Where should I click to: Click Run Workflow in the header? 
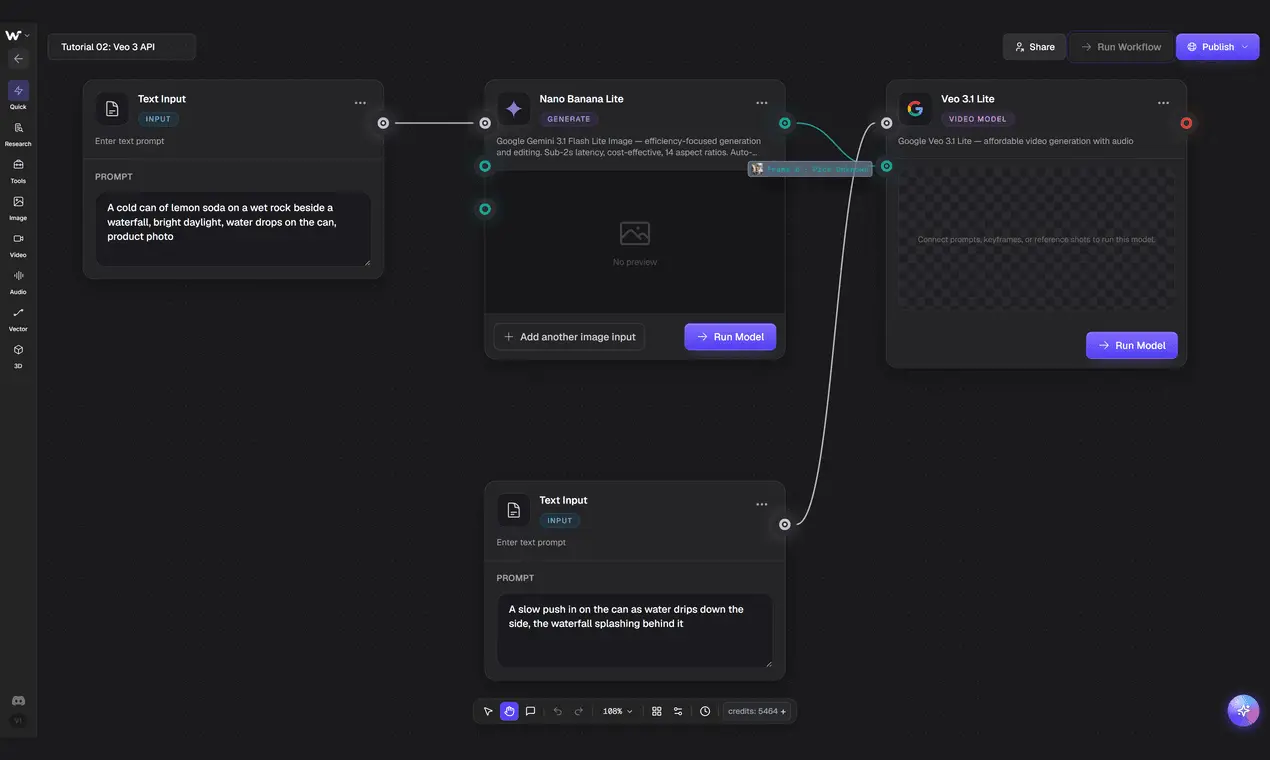[1121, 47]
